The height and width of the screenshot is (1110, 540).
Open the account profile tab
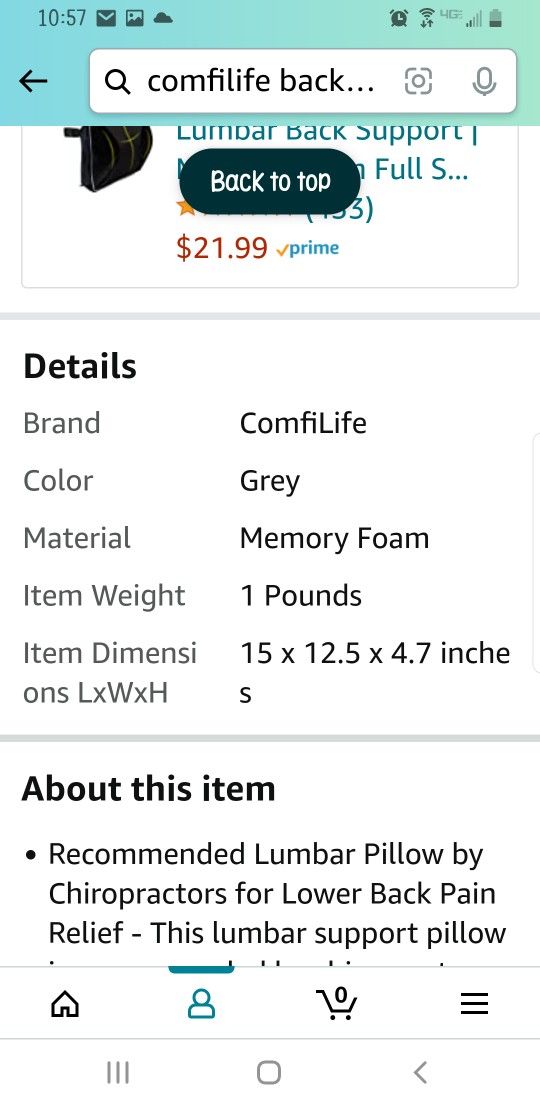pyautogui.click(x=201, y=1003)
